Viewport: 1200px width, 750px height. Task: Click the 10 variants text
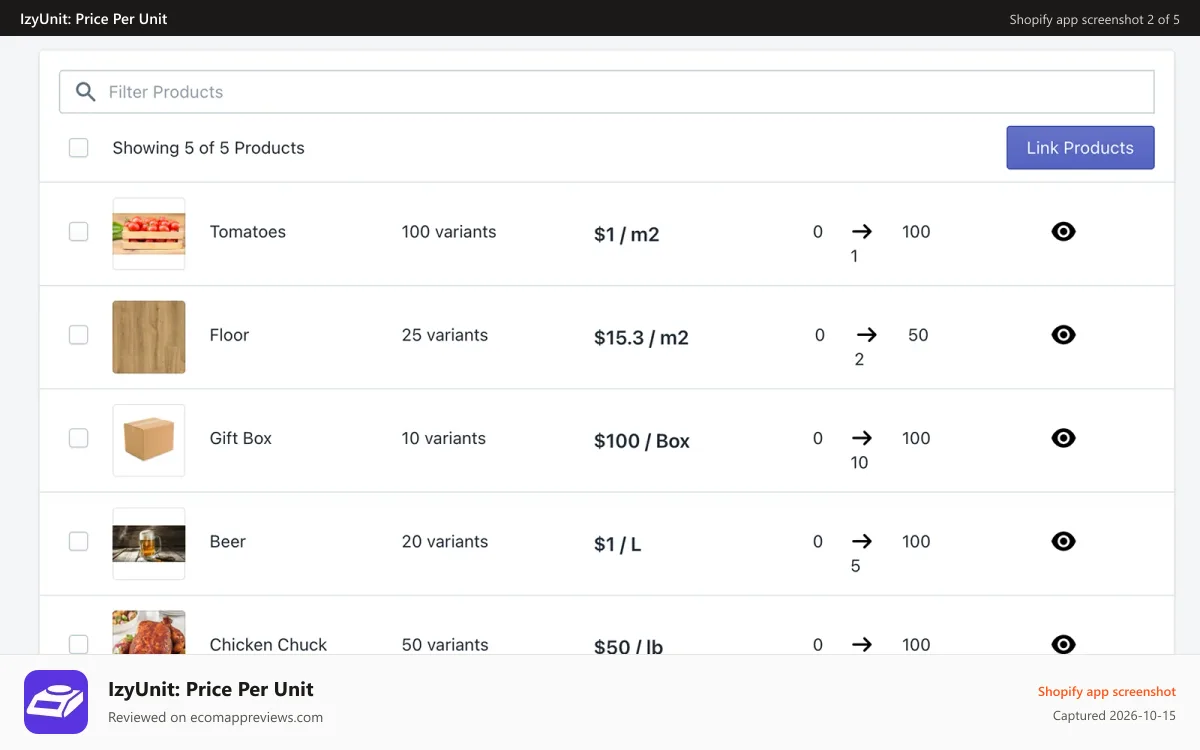(444, 438)
